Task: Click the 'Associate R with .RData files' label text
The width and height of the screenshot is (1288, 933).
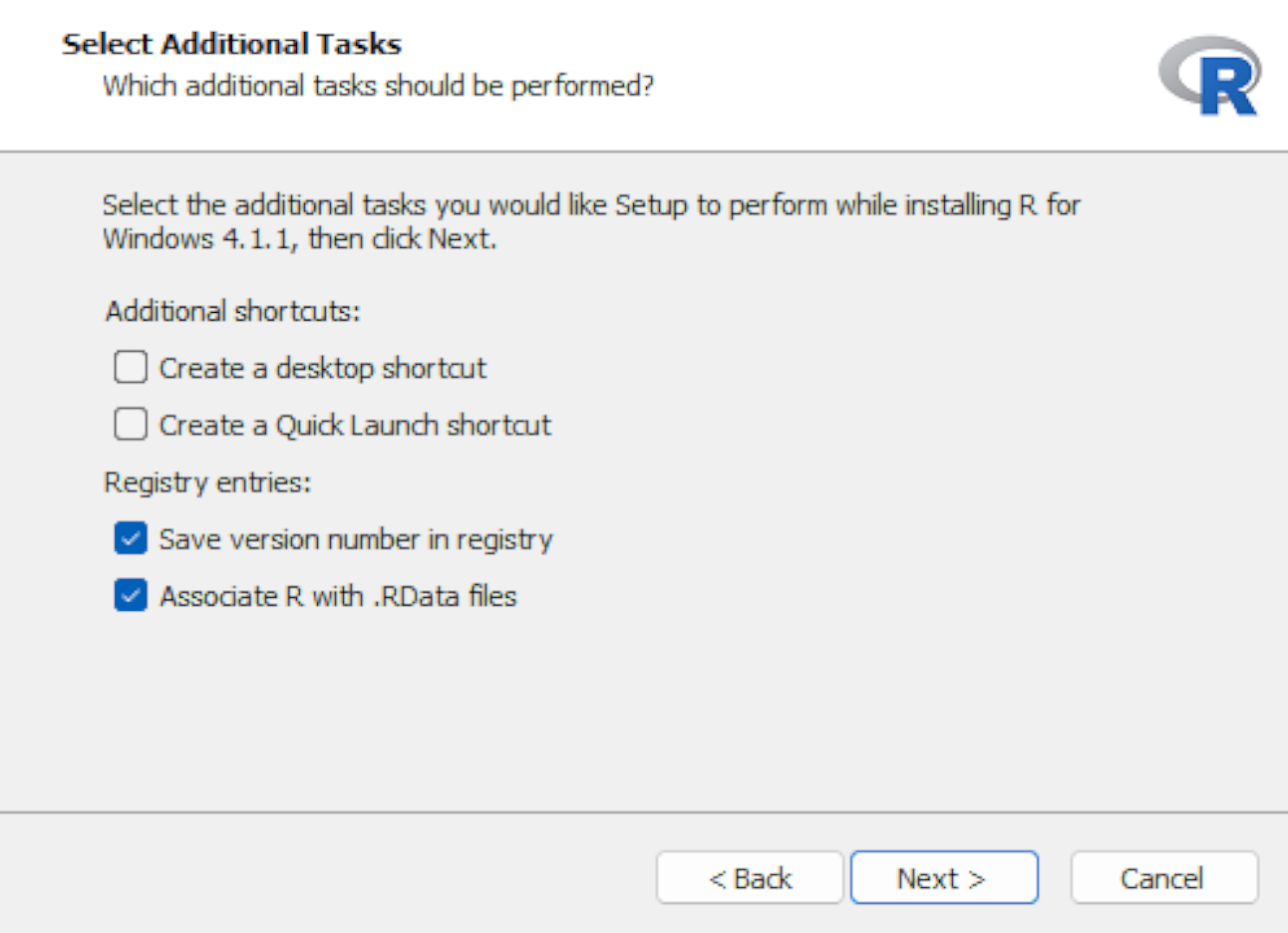Action: pyautogui.click(x=338, y=597)
